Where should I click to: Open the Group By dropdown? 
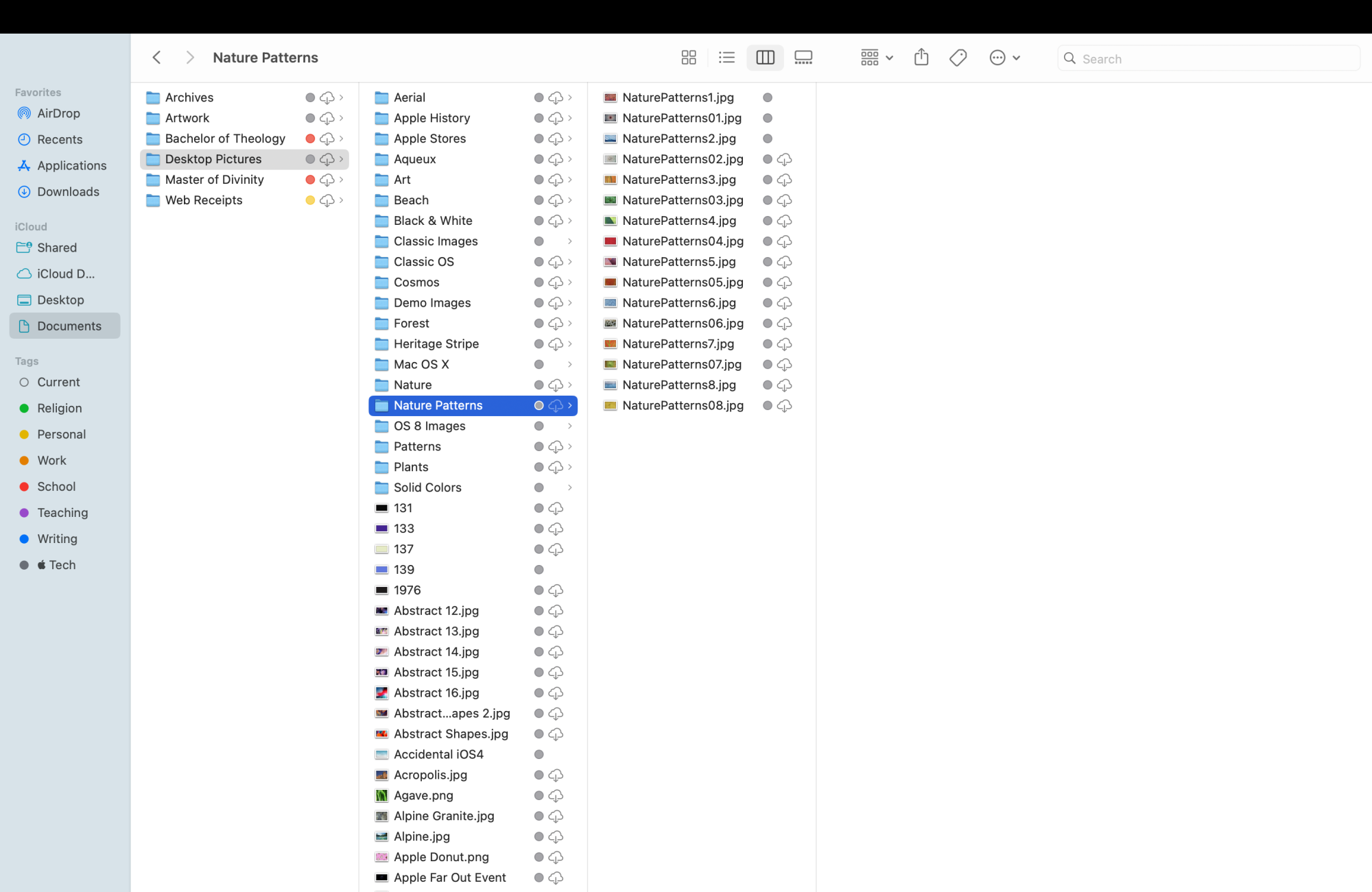coord(876,58)
